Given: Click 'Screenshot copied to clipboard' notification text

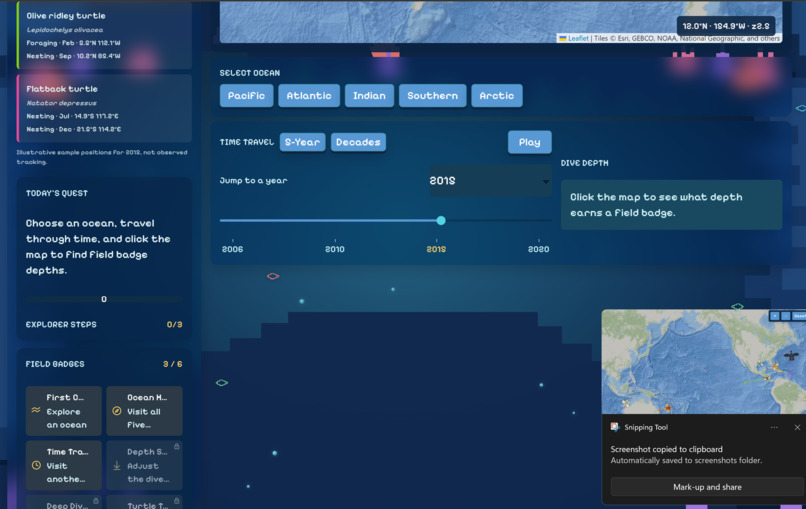Looking at the screenshot, I should [x=666, y=449].
